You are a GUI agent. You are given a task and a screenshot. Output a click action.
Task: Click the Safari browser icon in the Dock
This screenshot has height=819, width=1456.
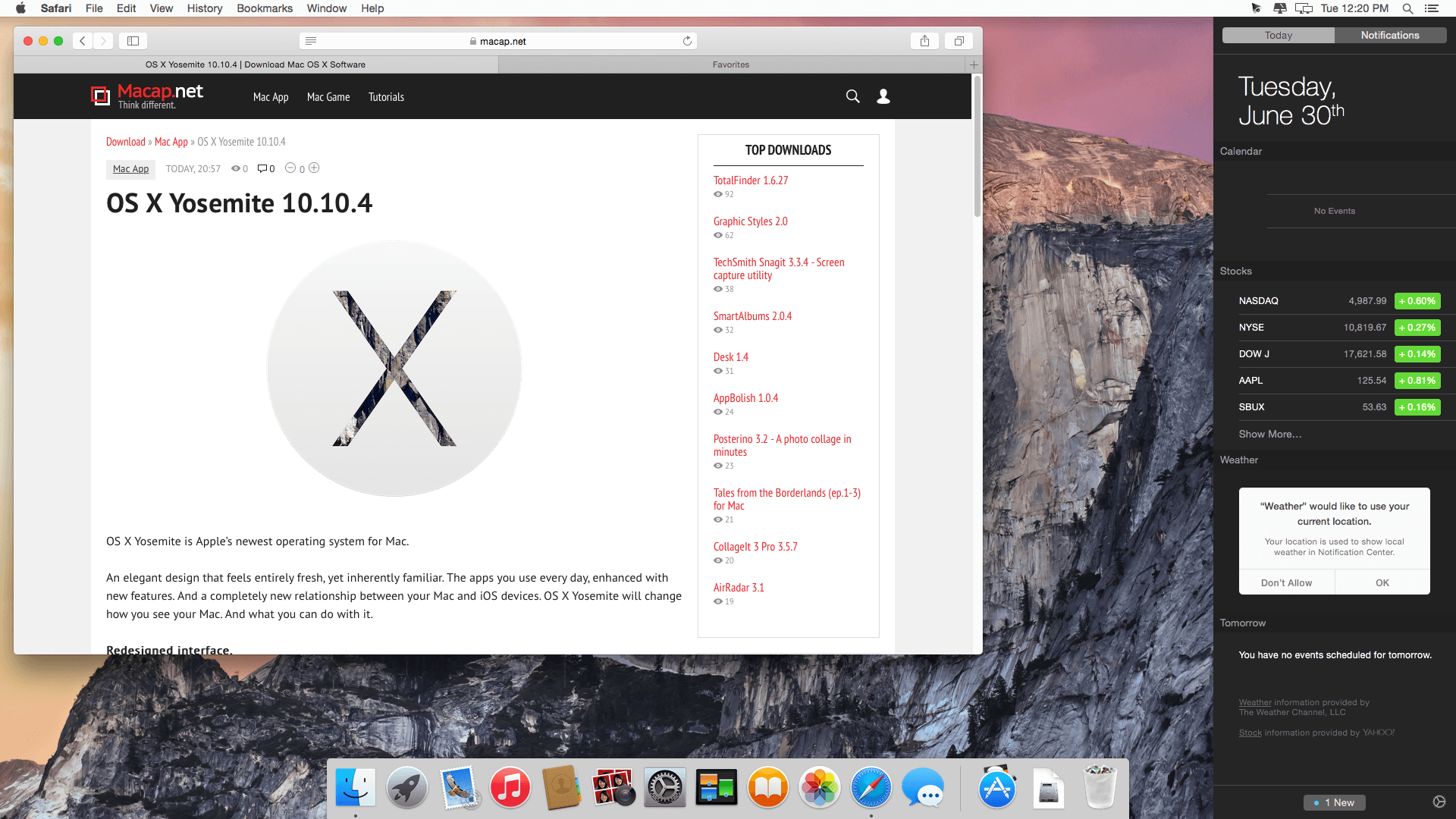(870, 788)
